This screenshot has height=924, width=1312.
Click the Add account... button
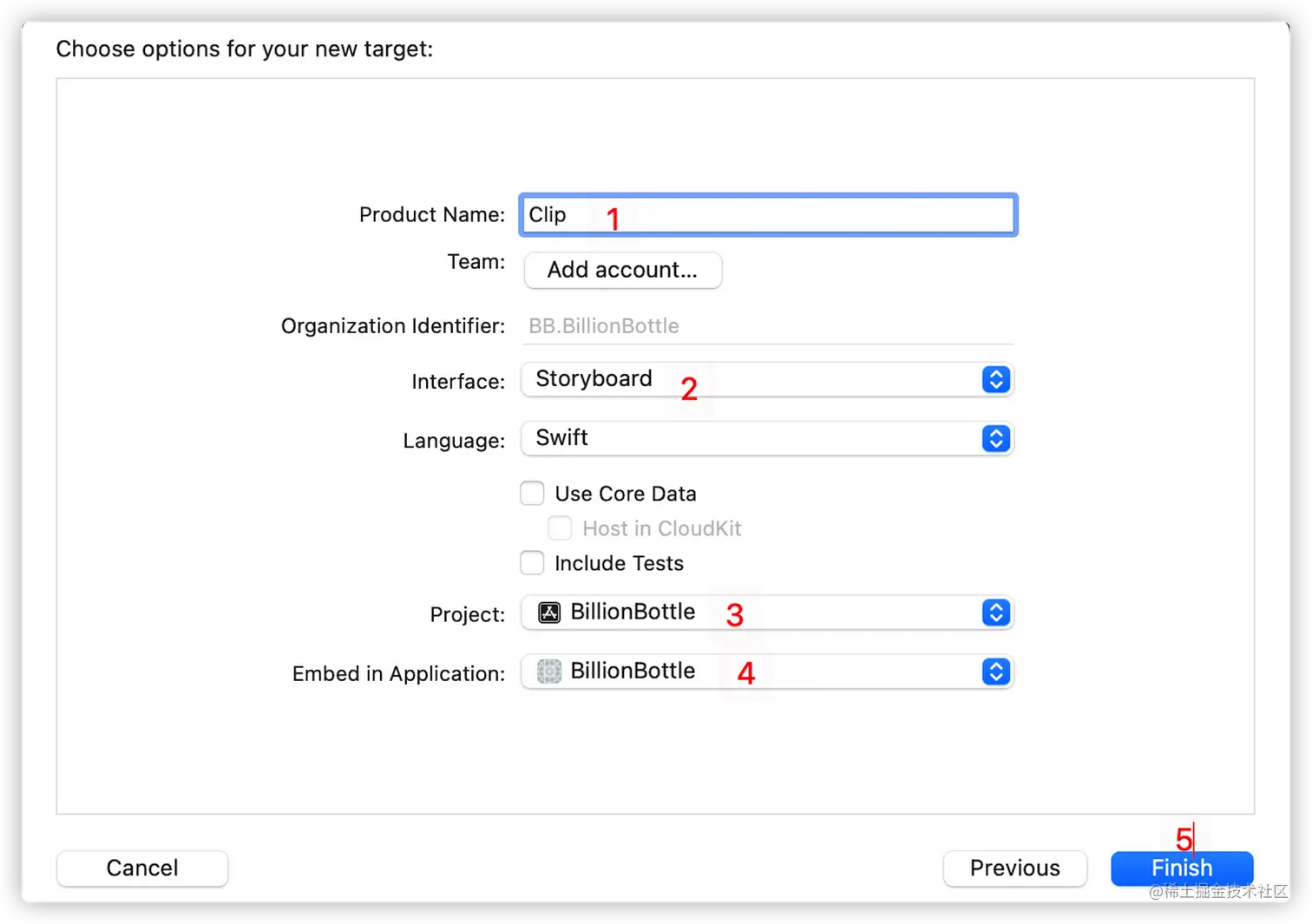click(x=623, y=270)
